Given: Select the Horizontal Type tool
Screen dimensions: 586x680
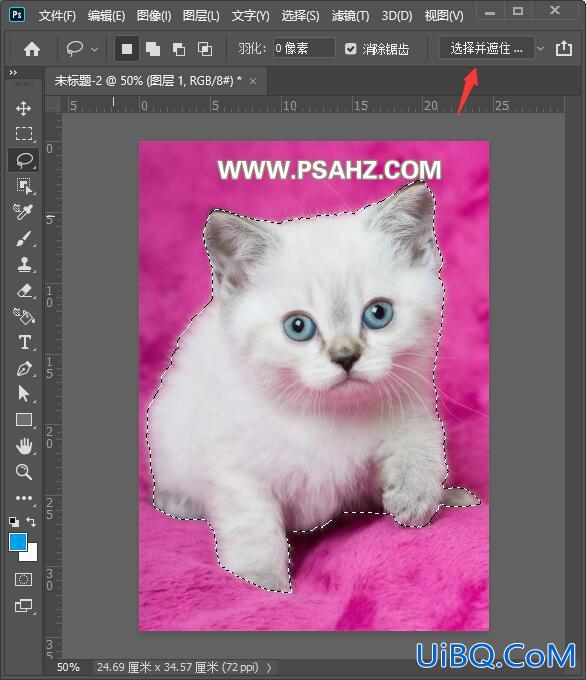Looking at the screenshot, I should (x=25, y=342).
